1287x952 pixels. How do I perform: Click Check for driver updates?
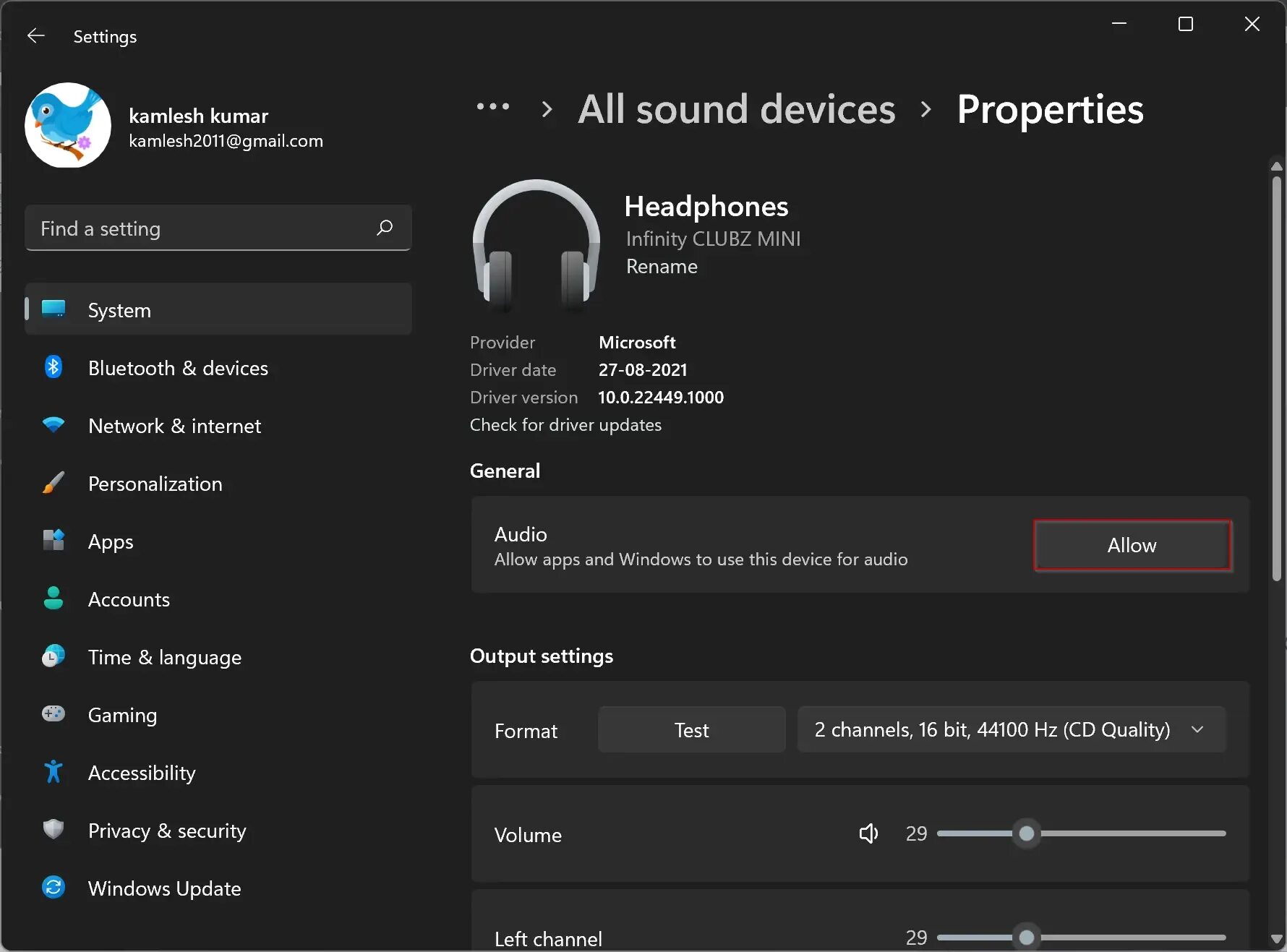coord(565,424)
